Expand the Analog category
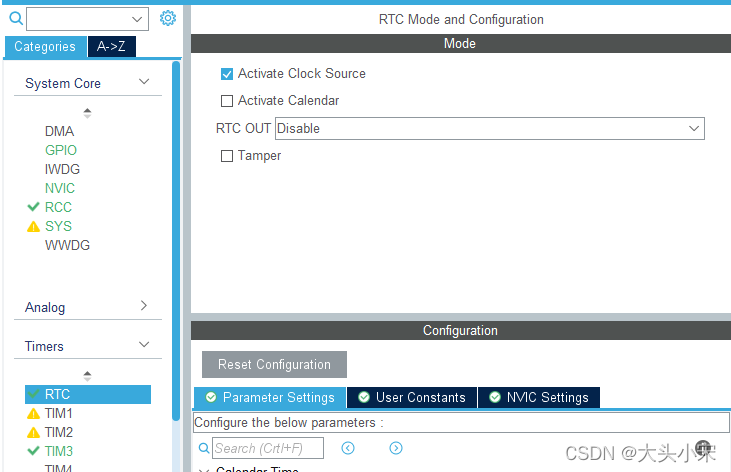The height and width of the screenshot is (472, 731). [x=144, y=305]
